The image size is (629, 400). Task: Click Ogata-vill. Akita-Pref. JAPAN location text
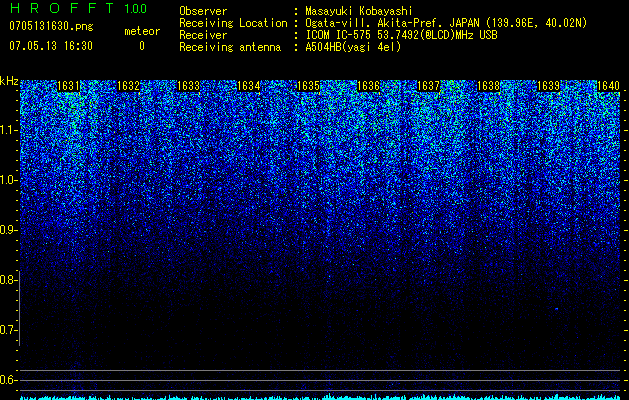[446, 23]
